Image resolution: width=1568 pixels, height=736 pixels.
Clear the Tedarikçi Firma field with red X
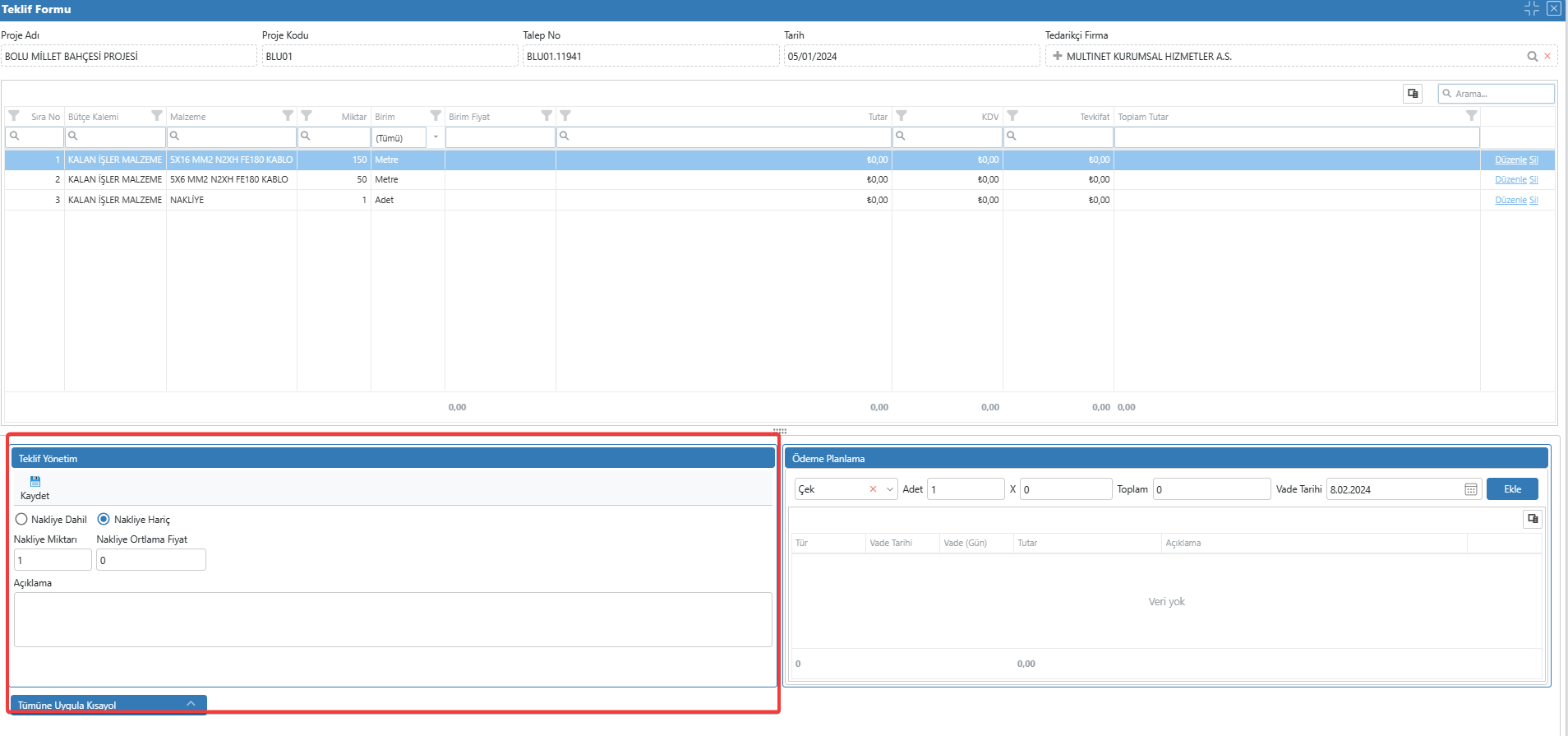tap(1547, 57)
